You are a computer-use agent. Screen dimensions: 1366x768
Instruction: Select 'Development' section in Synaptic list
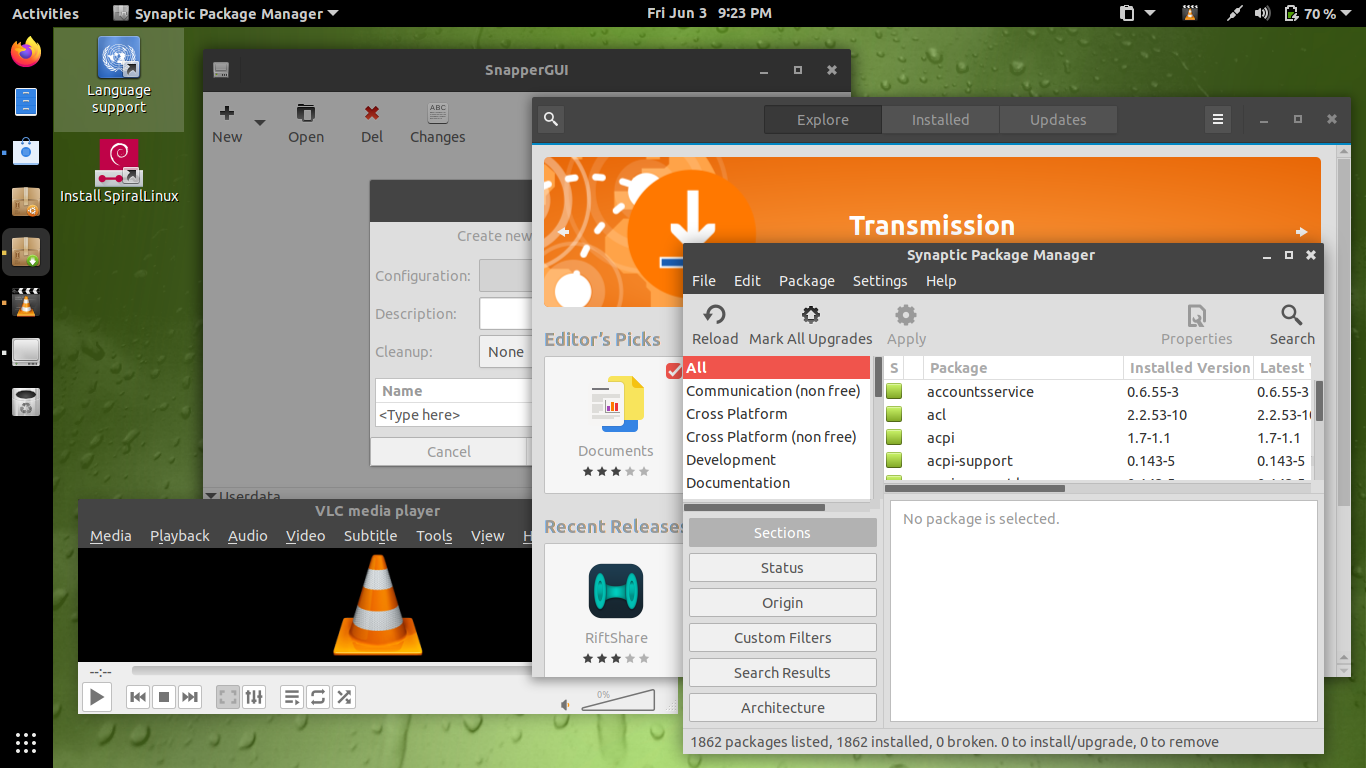777,460
